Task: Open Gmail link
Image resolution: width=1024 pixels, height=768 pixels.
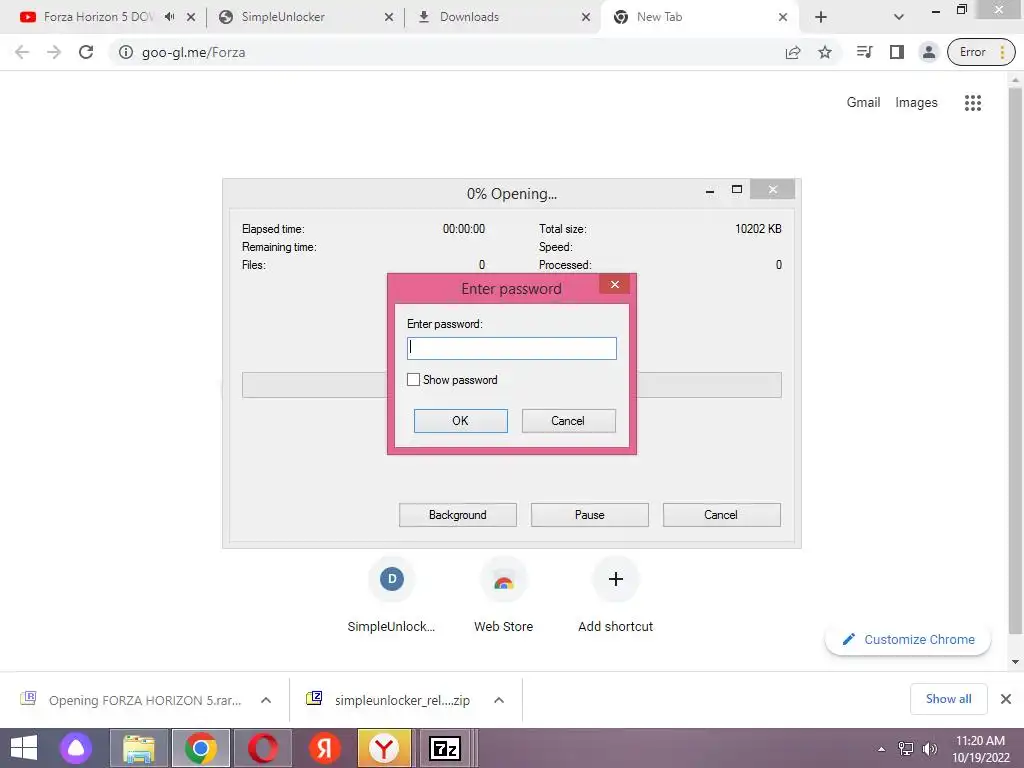Action: click(863, 103)
